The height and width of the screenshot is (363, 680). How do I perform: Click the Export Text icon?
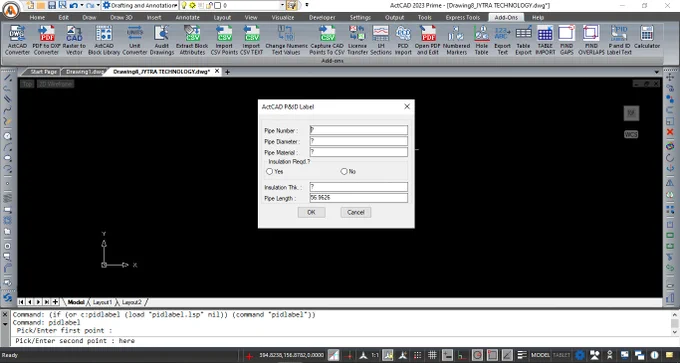tap(502, 40)
